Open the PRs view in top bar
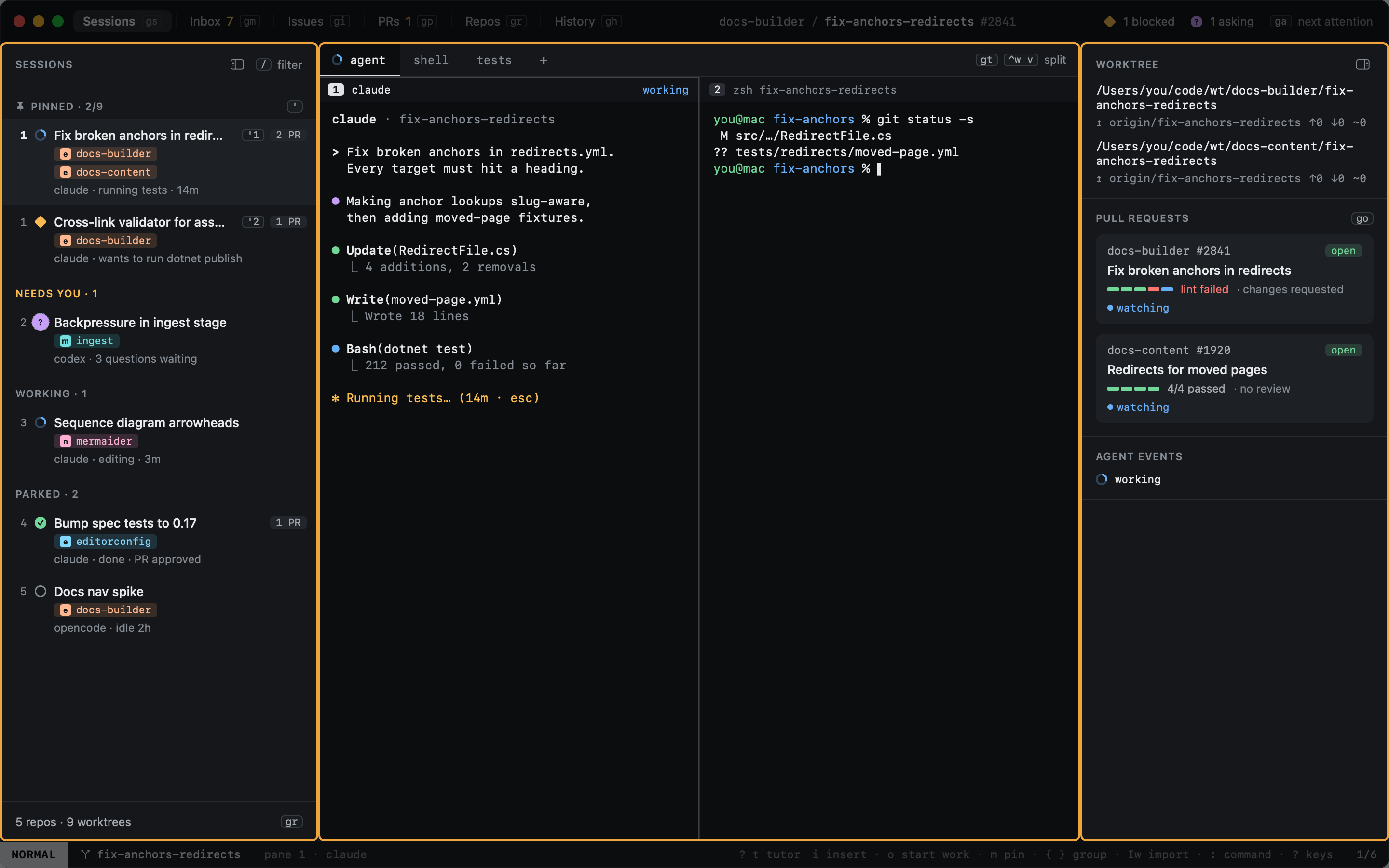Screen dimensions: 1389x868 (x=407, y=21)
